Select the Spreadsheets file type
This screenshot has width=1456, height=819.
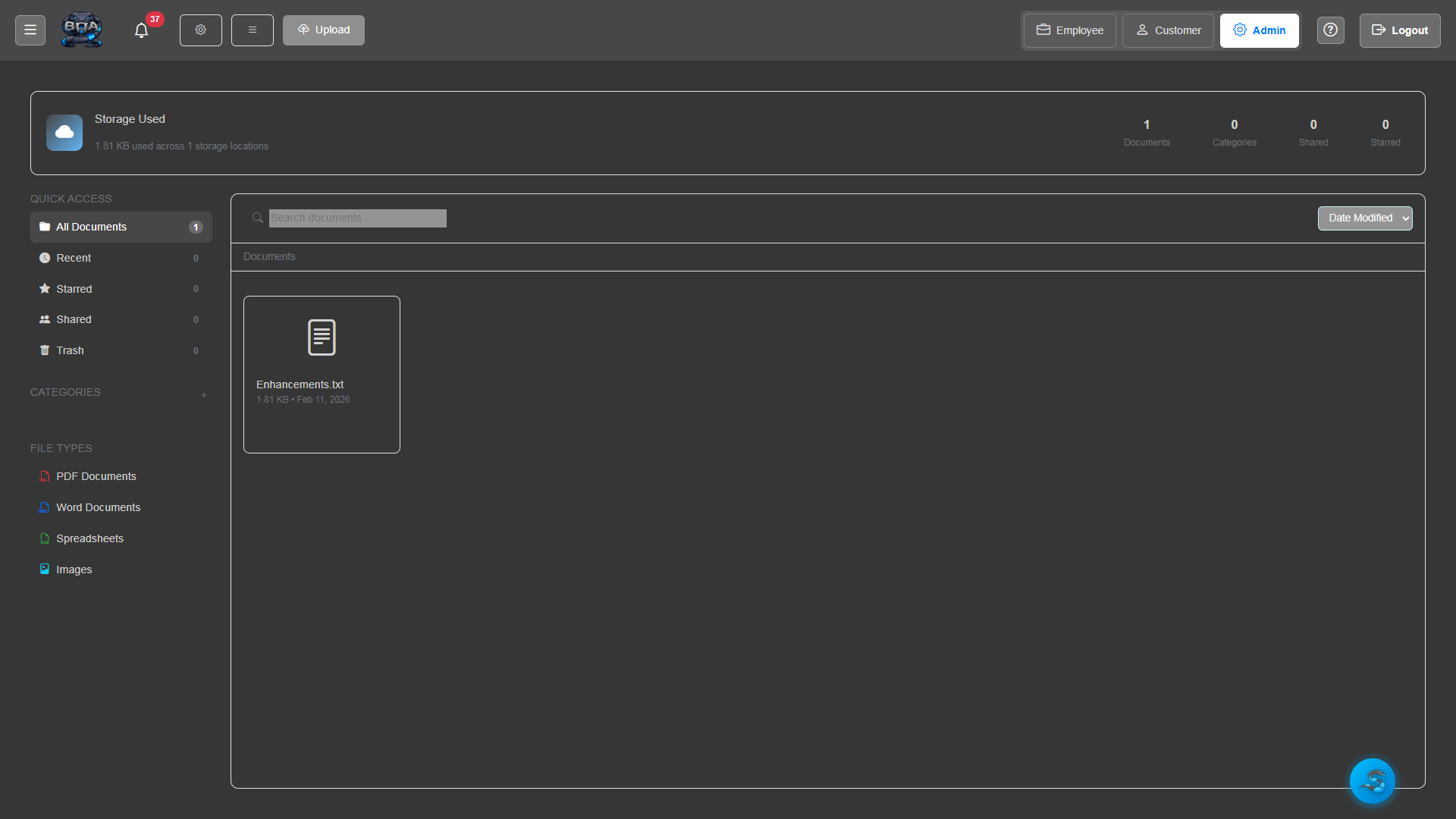(x=89, y=538)
